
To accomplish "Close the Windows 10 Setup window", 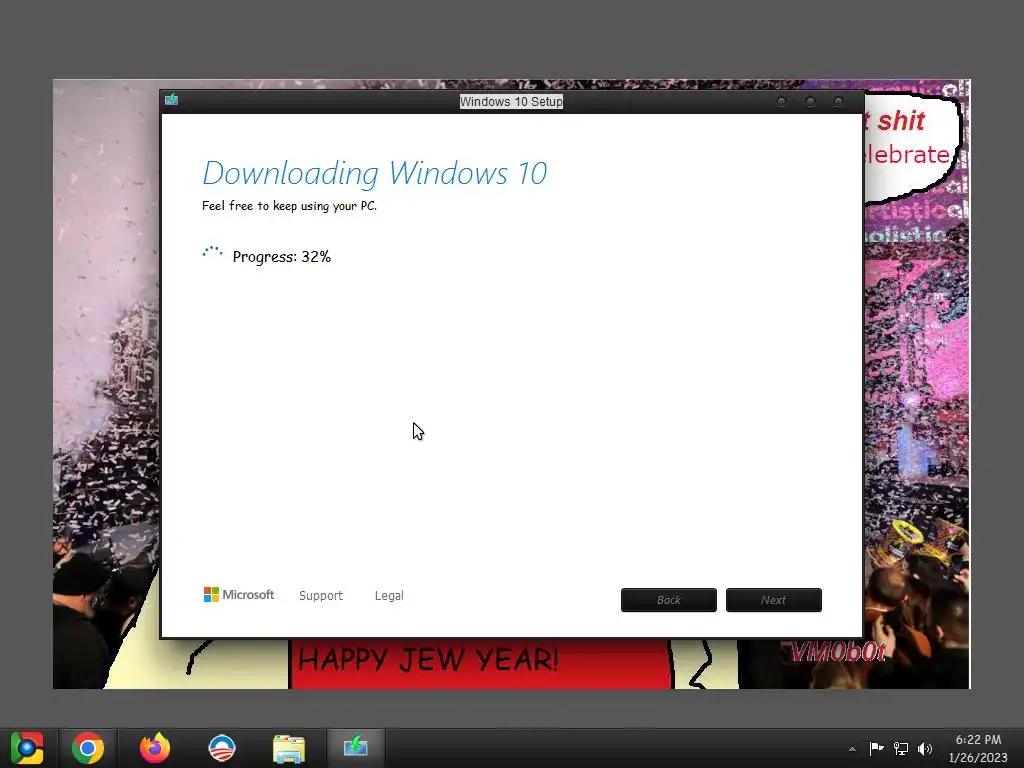I will pos(839,102).
